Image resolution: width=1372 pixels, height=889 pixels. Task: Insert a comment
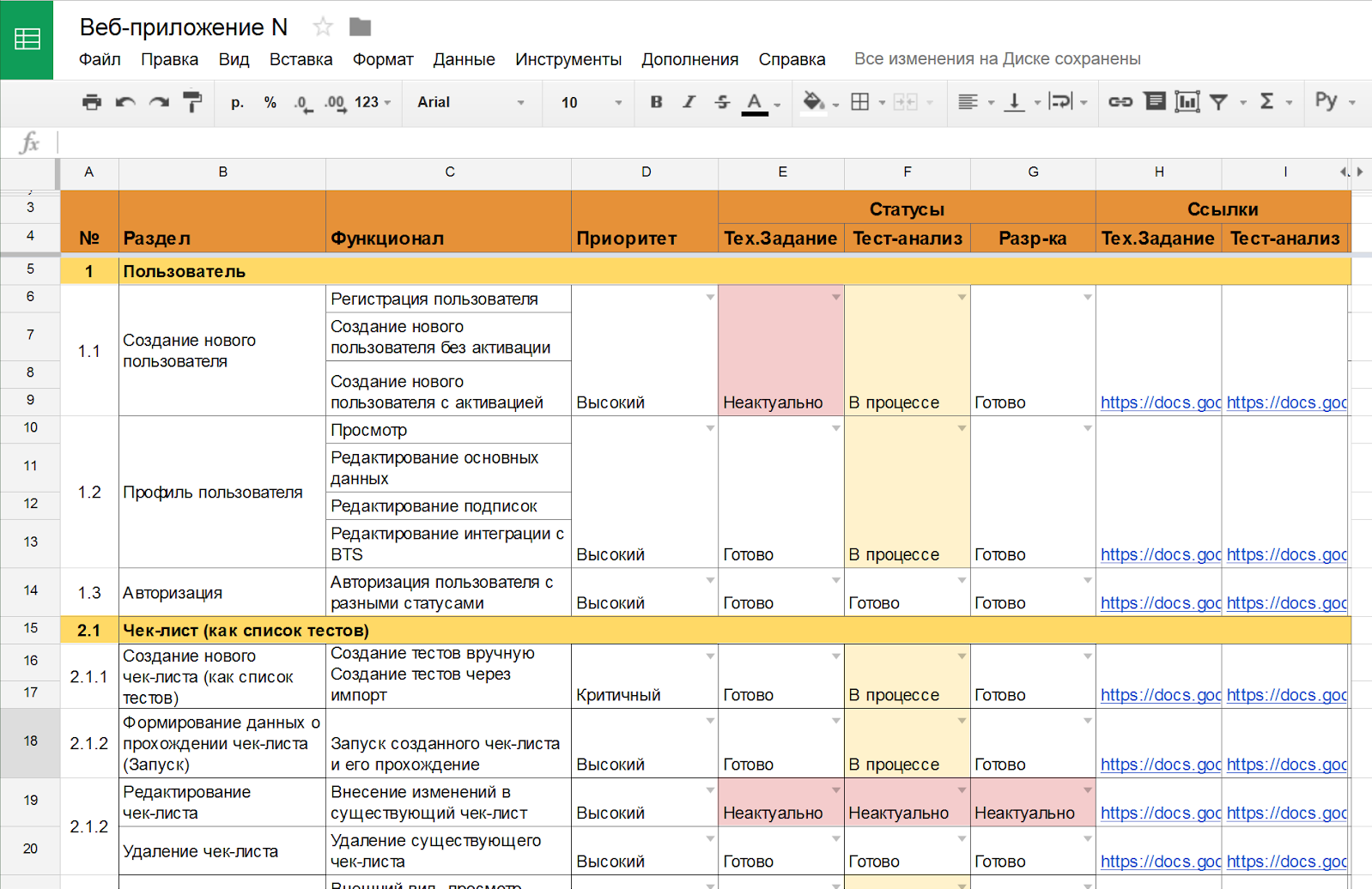(1156, 102)
